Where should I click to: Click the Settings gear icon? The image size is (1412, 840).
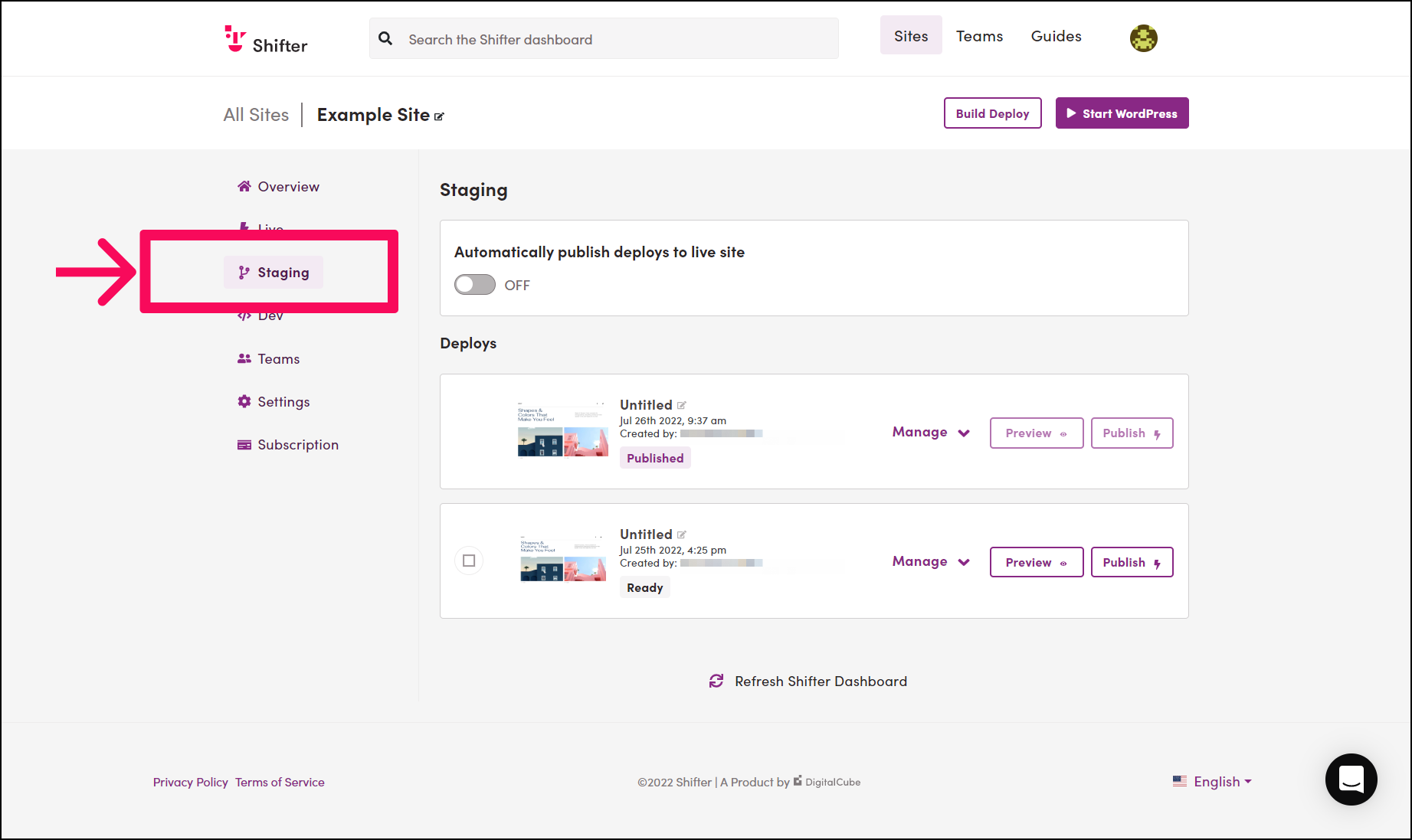click(244, 401)
